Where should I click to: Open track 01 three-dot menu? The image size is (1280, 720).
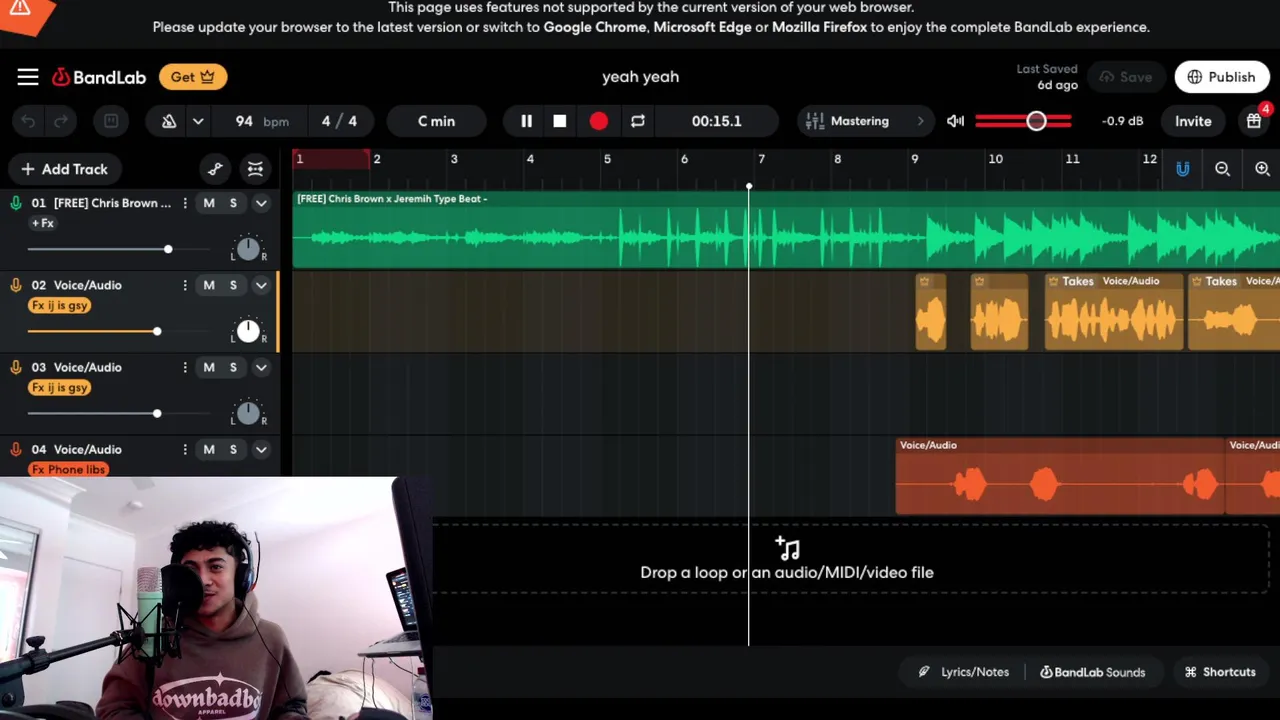(x=185, y=203)
